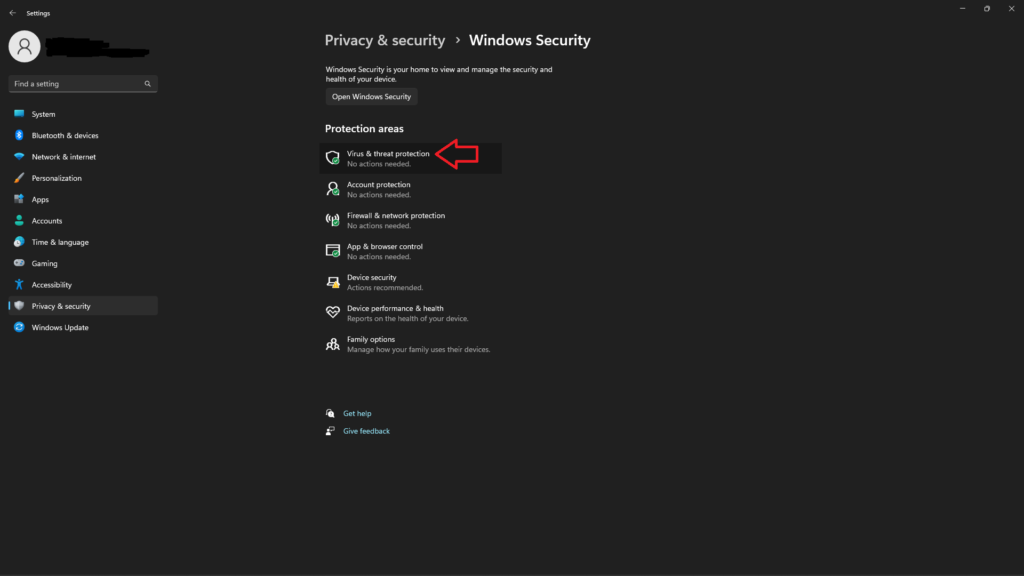Click the App & browser control icon
This screenshot has width=1024, height=576.
coord(333,251)
